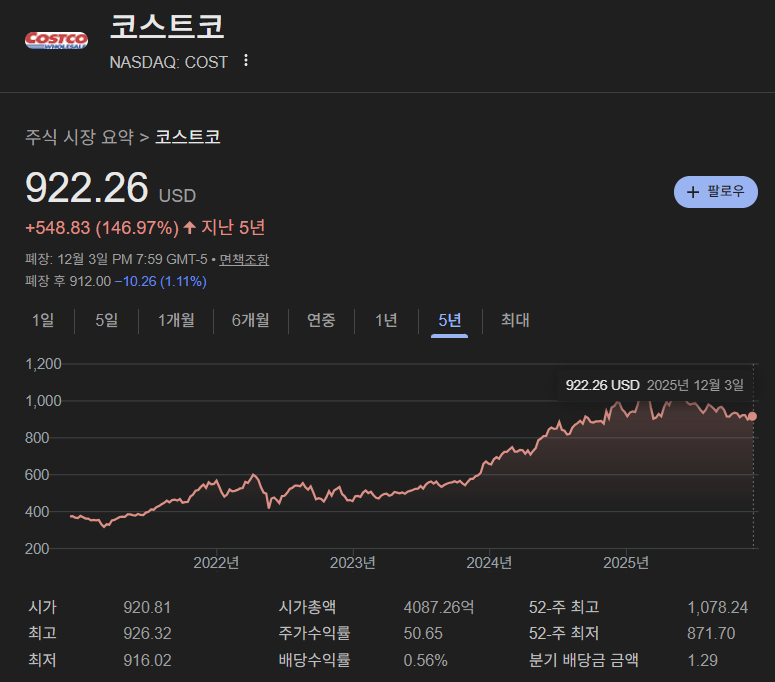Click the 2023년 axis label

(352, 562)
